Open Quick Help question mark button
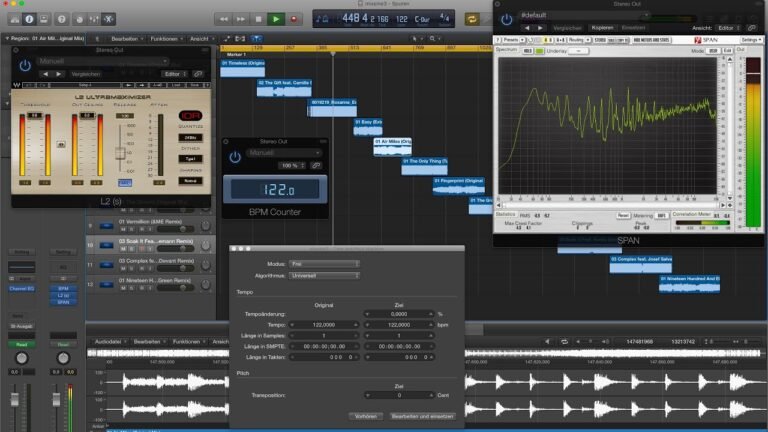The image size is (768, 432). pyautogui.click(x=62, y=19)
